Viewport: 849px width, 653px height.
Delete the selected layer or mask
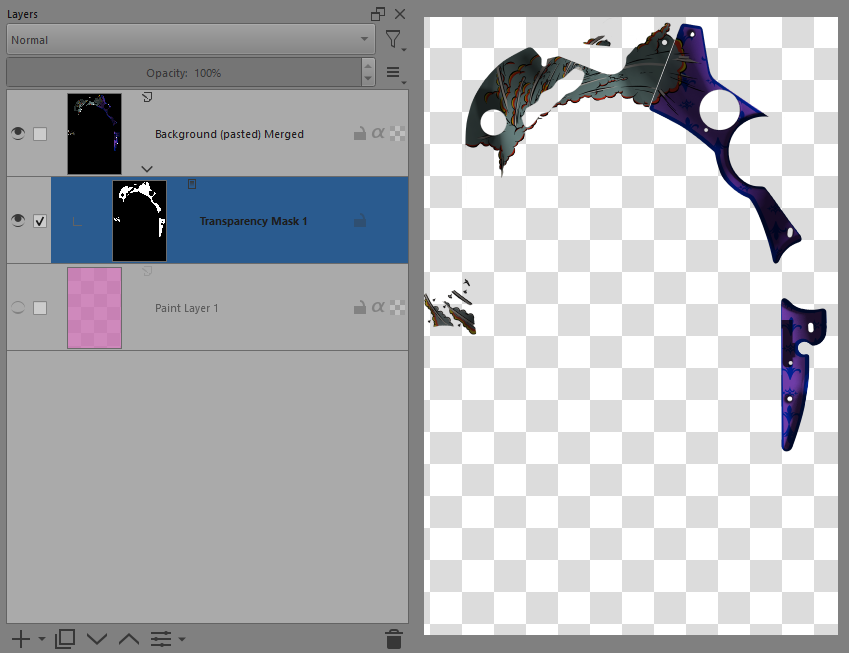coord(394,639)
